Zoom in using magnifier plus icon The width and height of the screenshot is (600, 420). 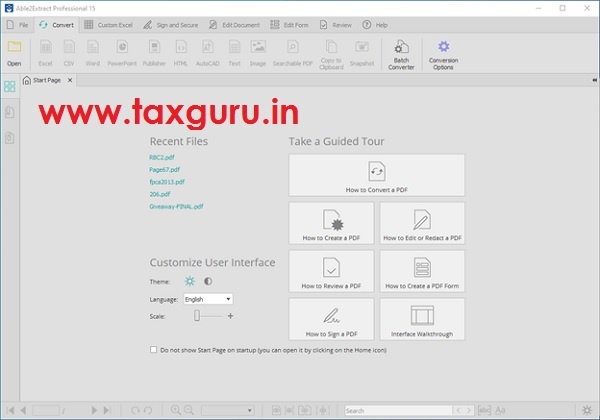point(176,410)
